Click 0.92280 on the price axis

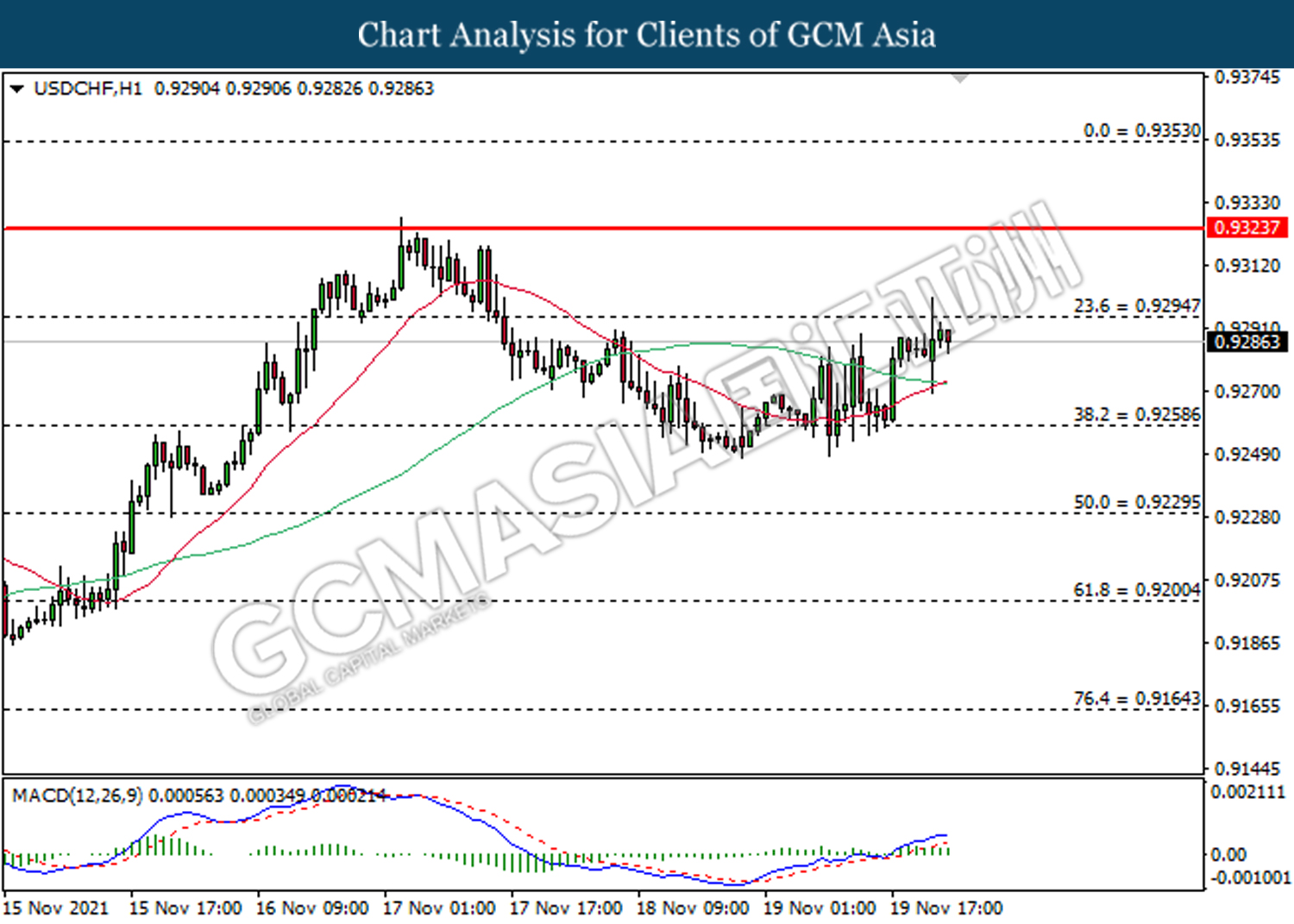[1247, 518]
